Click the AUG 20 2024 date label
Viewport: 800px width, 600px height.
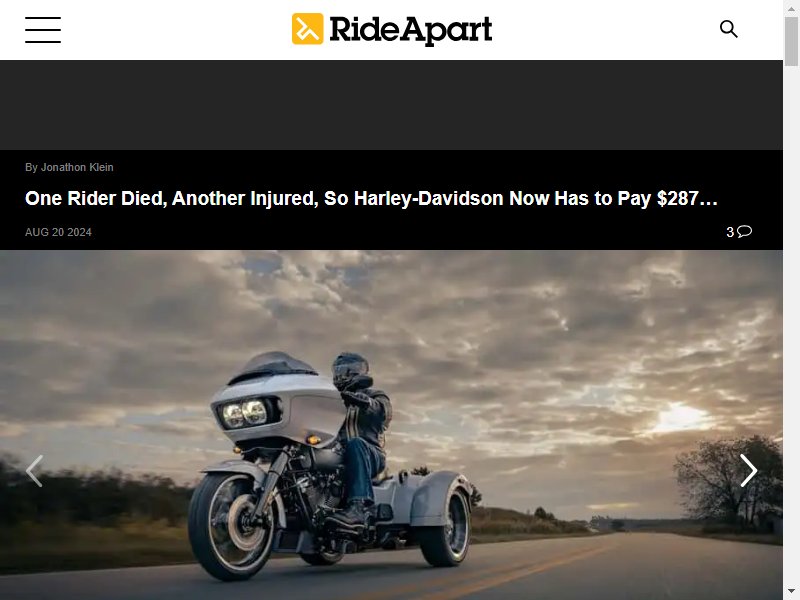pos(58,232)
